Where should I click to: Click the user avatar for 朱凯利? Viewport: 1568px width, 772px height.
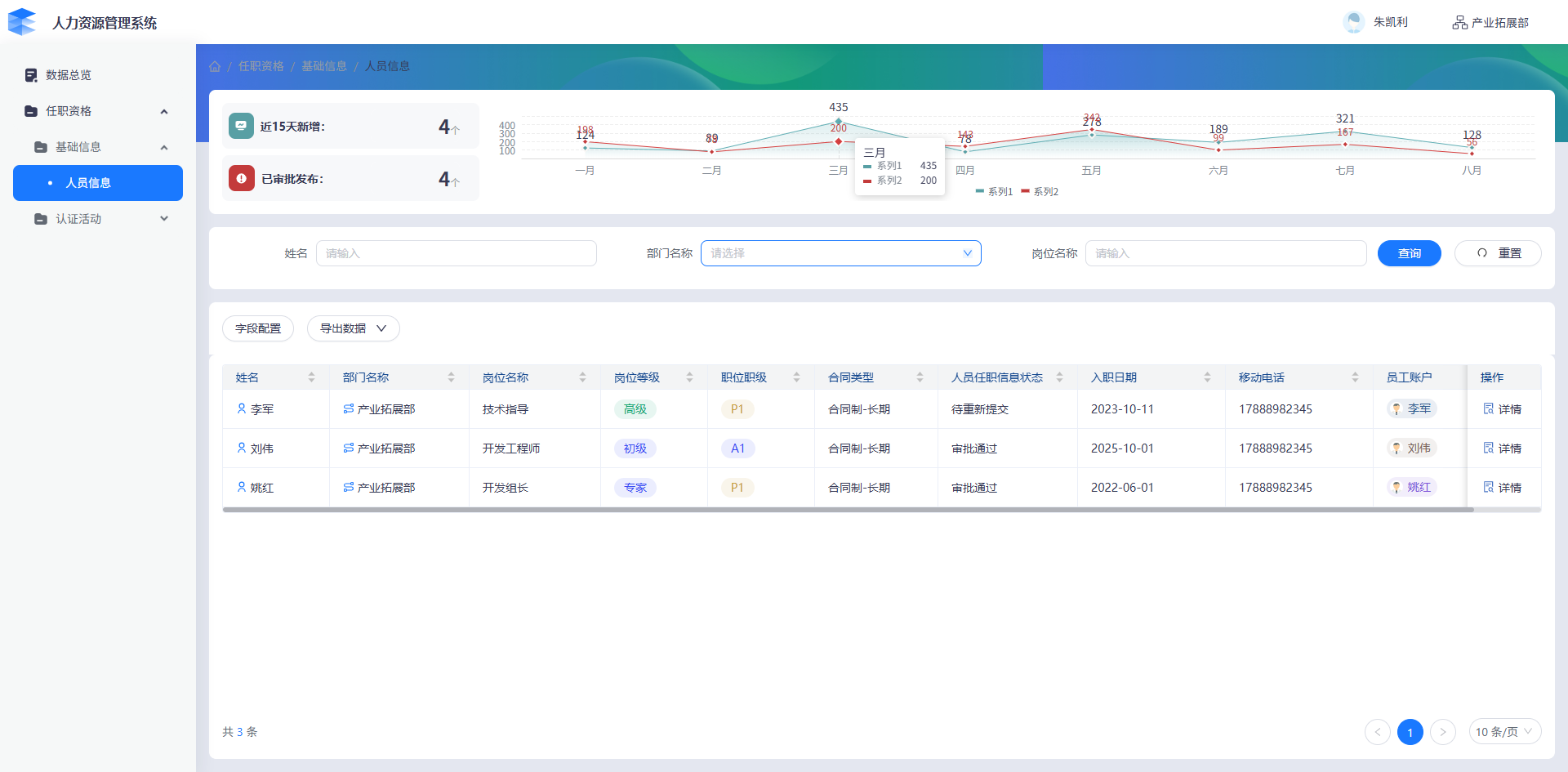point(1353,22)
